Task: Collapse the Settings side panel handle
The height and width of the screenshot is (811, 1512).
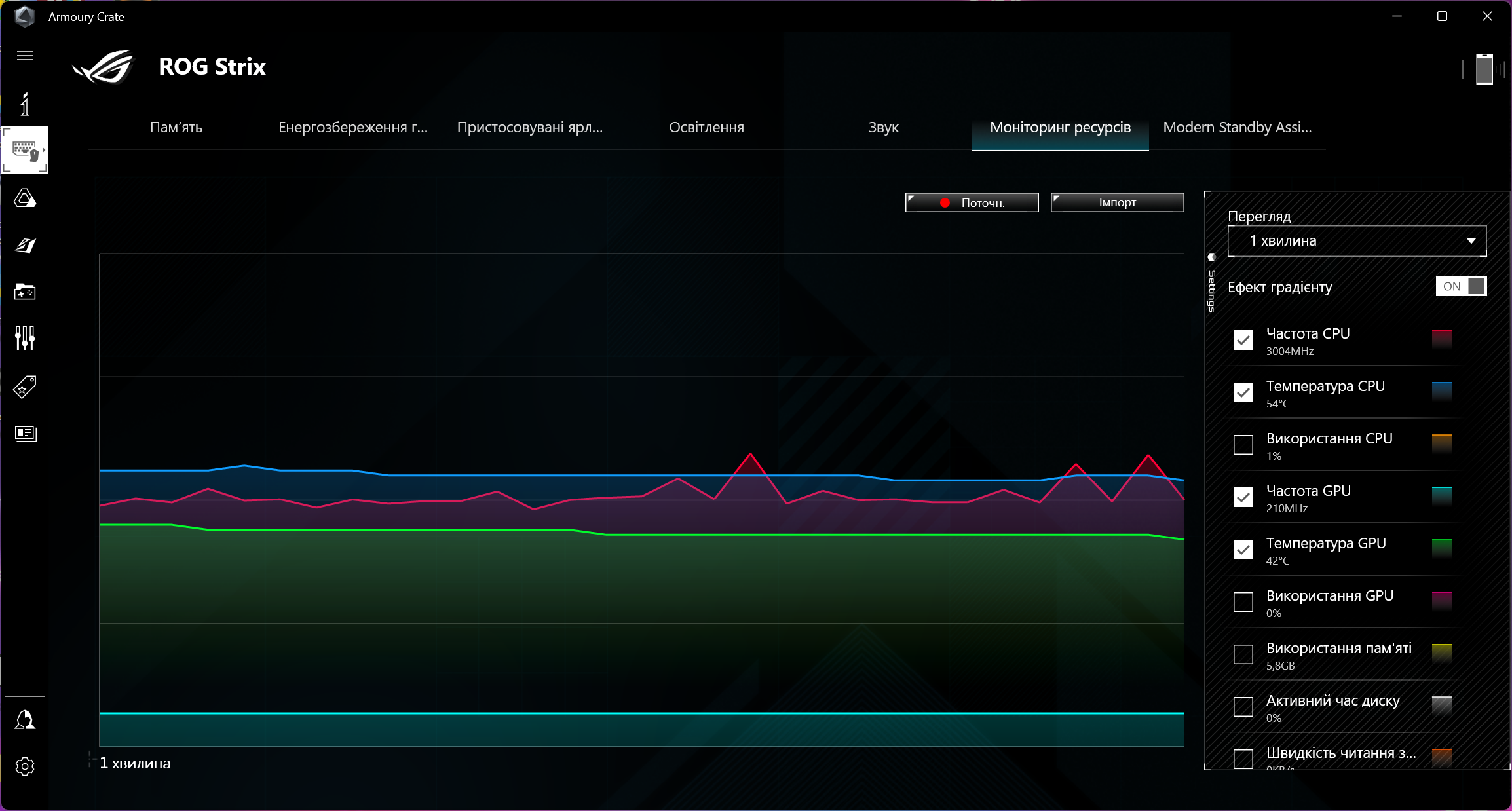Action: point(1211,257)
